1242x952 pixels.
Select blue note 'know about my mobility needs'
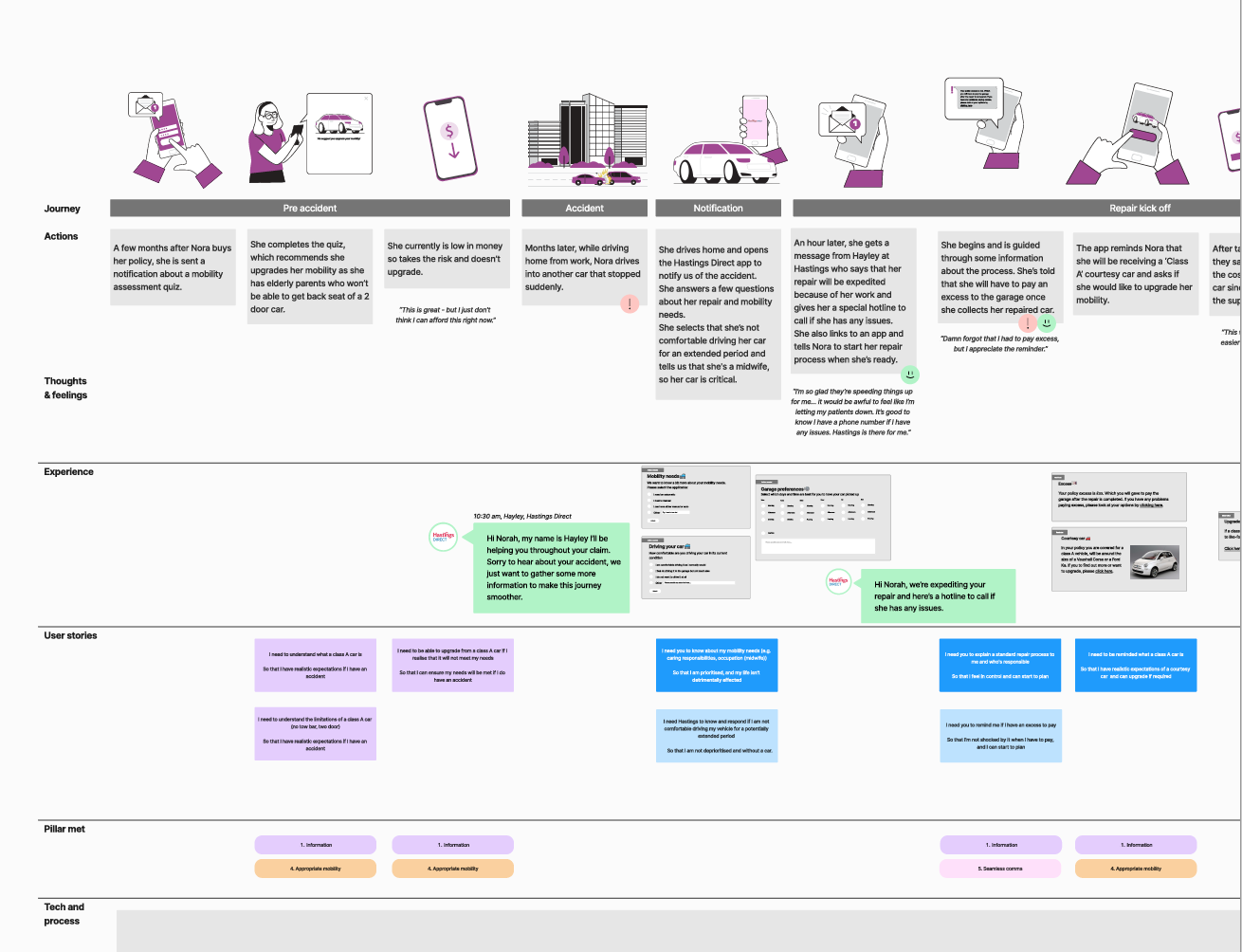[717, 665]
